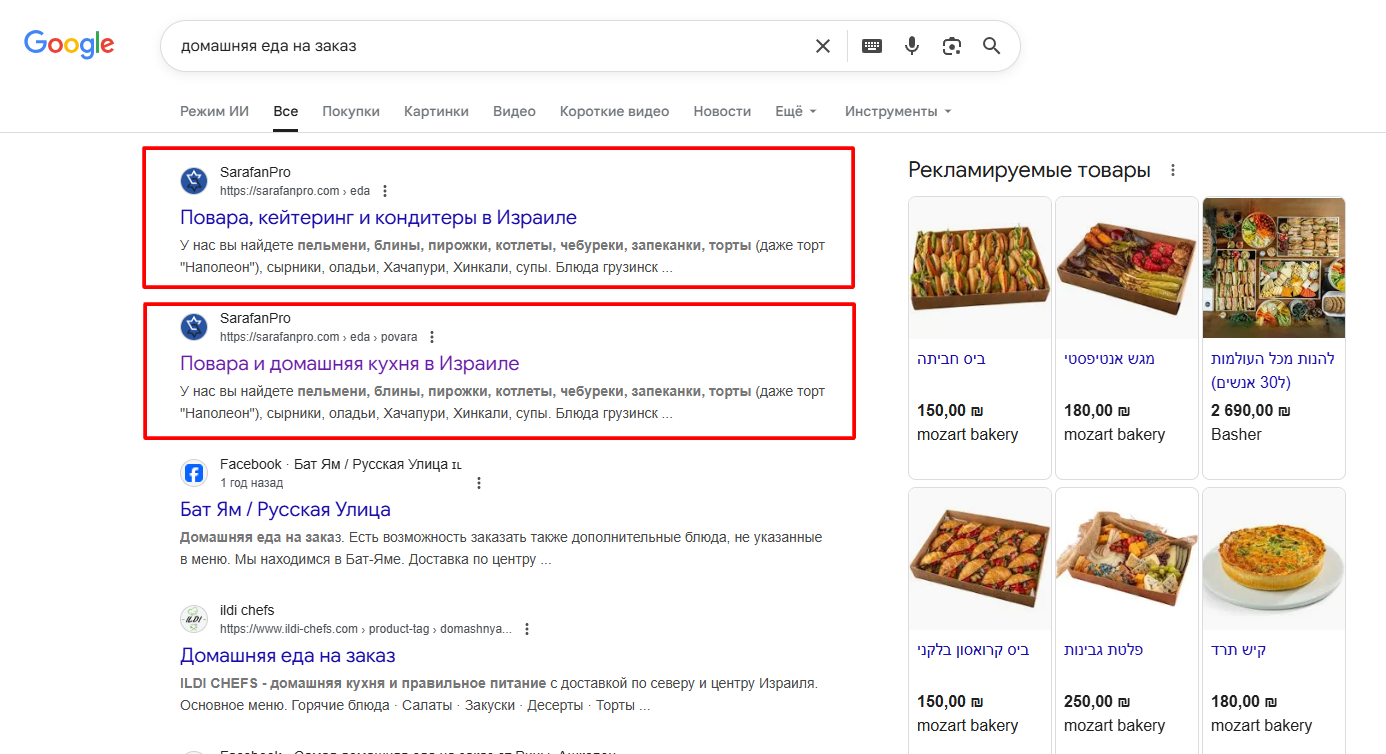Click the 2 690,00 ₪ Basher product image
The image size is (1386, 754).
pos(1273,268)
